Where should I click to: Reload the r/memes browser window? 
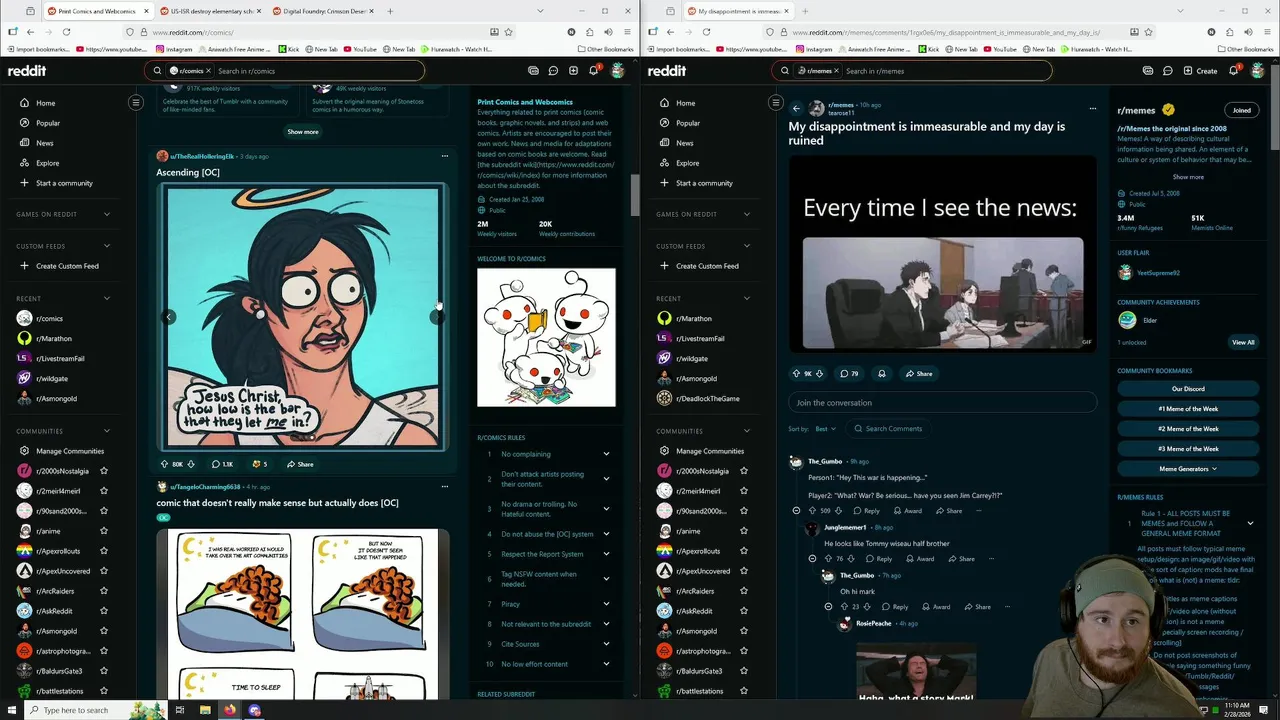pos(706,32)
